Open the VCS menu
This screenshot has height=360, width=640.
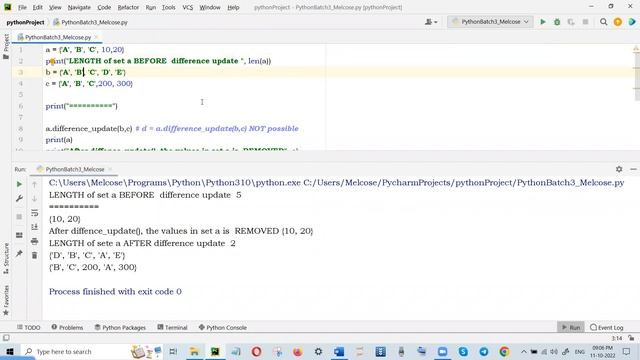pyautogui.click(x=187, y=7)
